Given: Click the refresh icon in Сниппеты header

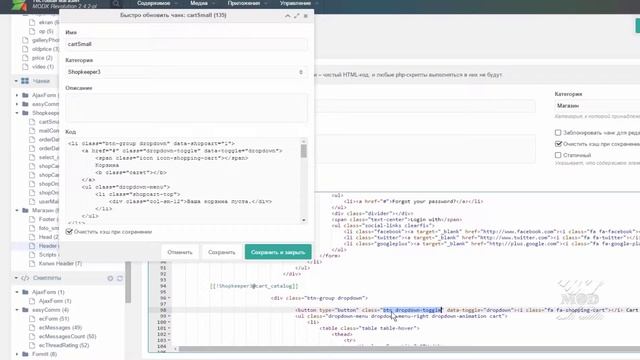Looking at the screenshot, I should click(120, 278).
